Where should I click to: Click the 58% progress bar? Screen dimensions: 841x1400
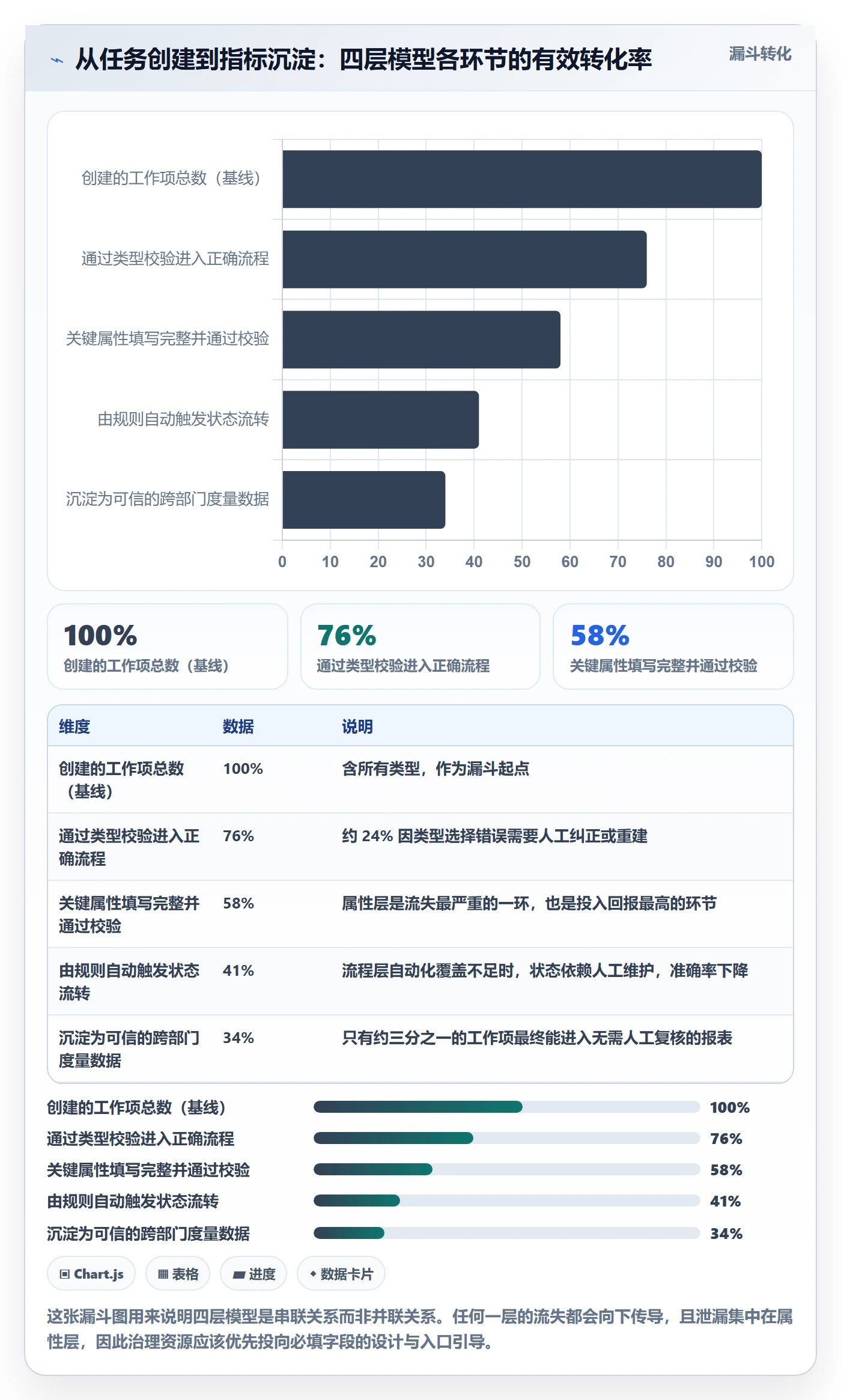[x=506, y=1169]
